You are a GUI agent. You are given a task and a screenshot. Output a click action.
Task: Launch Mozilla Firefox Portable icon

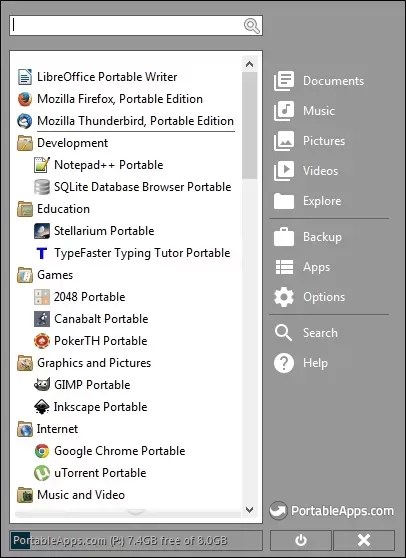pyautogui.click(x=25, y=99)
